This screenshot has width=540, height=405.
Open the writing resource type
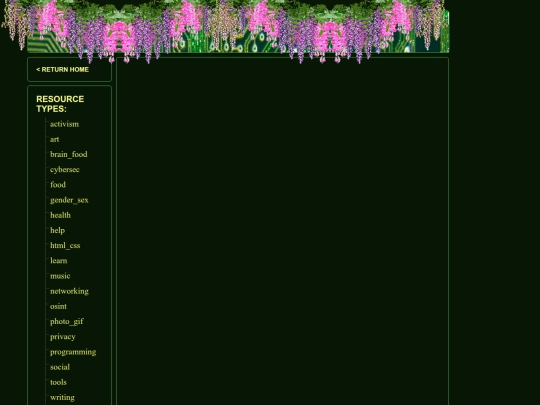[62, 397]
